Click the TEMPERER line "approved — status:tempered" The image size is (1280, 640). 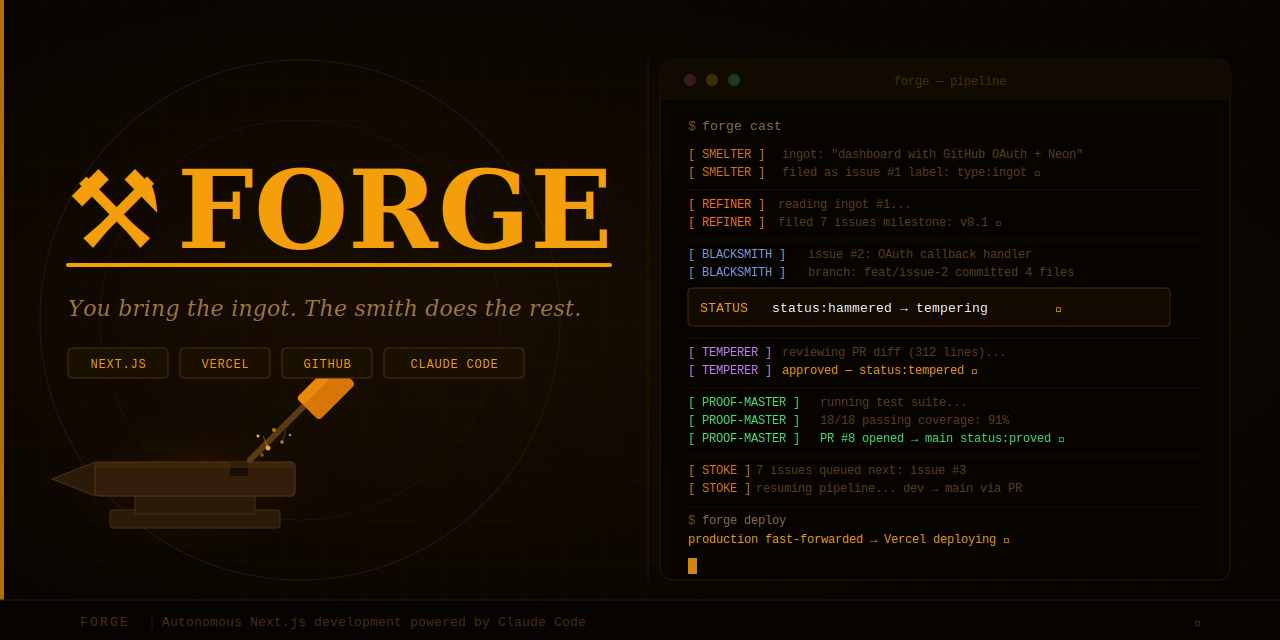click(833, 371)
